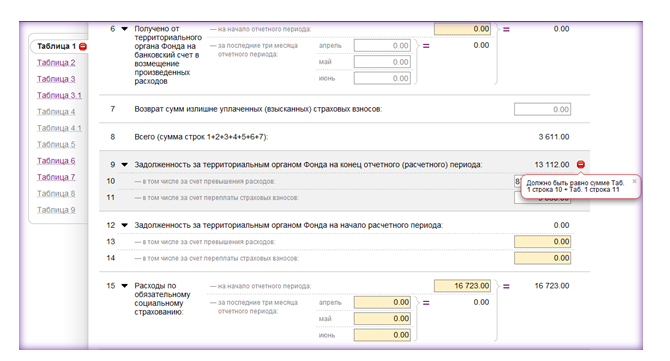The image size is (670, 361).
Task: Go to Таблица 4.1
Action: tap(59, 128)
